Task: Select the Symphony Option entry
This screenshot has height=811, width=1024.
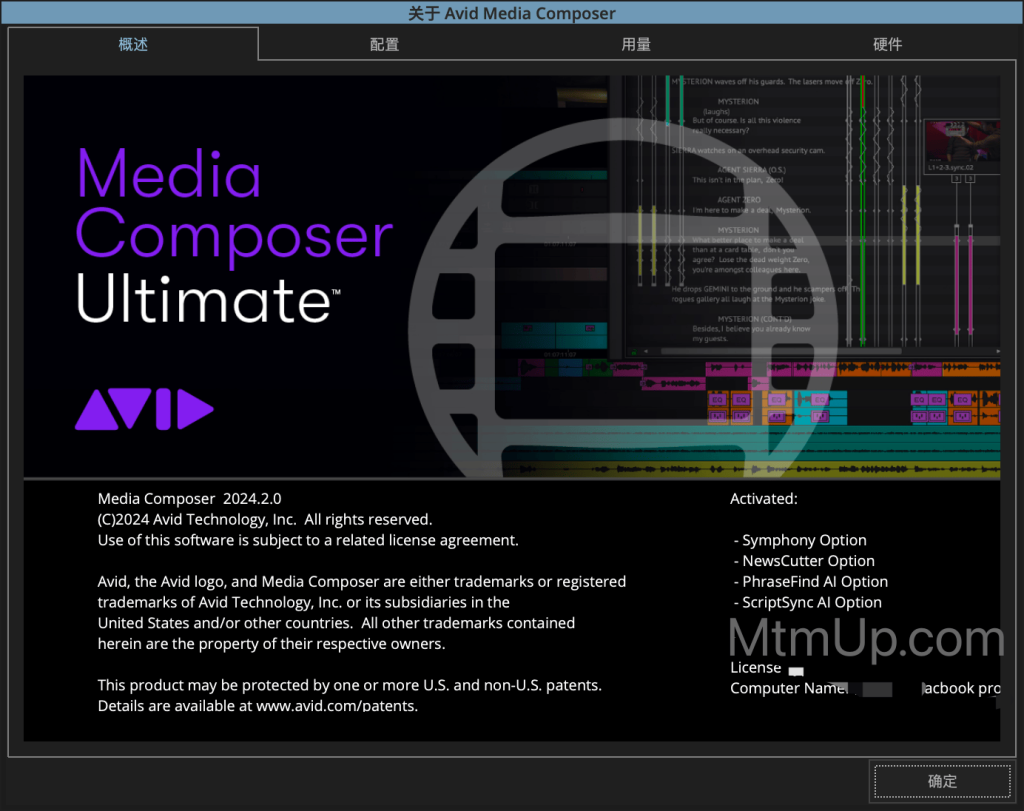Action: click(801, 540)
